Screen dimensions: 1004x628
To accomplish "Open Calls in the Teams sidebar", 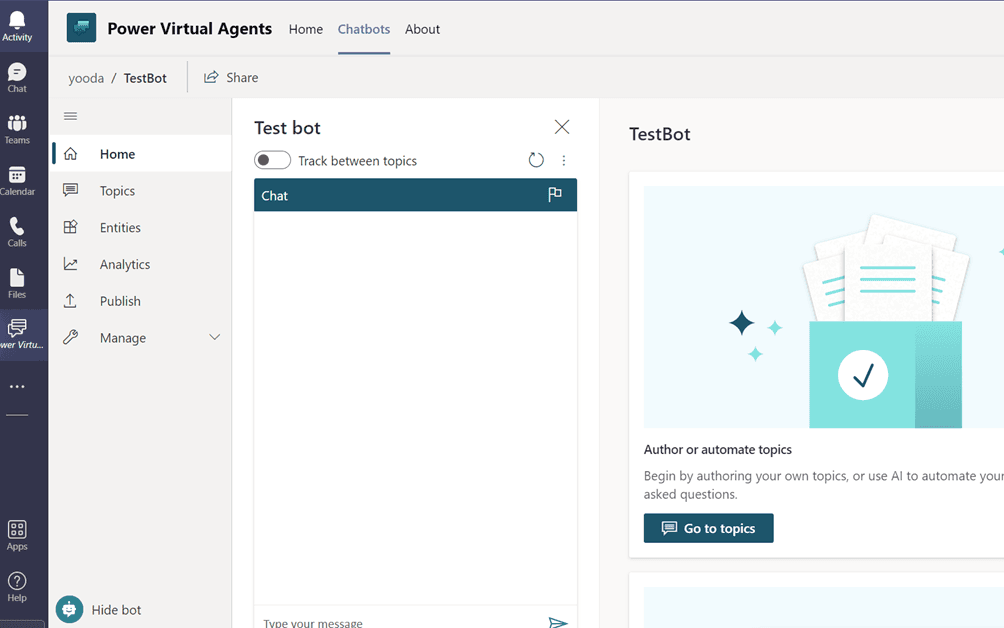I will pyautogui.click(x=17, y=232).
